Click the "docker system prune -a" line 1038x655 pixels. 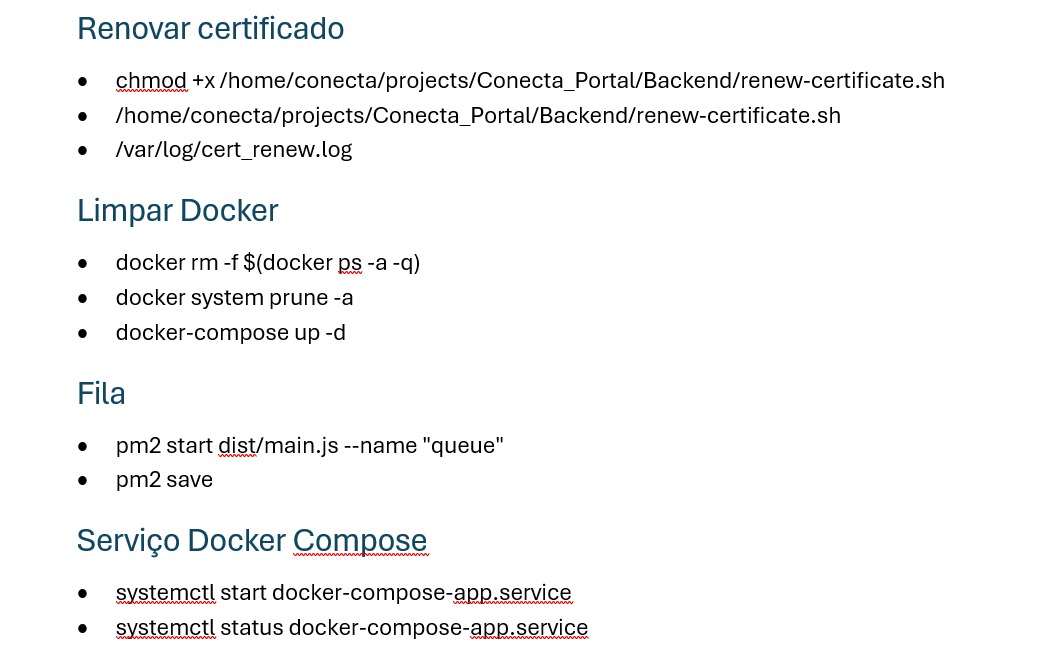click(234, 298)
